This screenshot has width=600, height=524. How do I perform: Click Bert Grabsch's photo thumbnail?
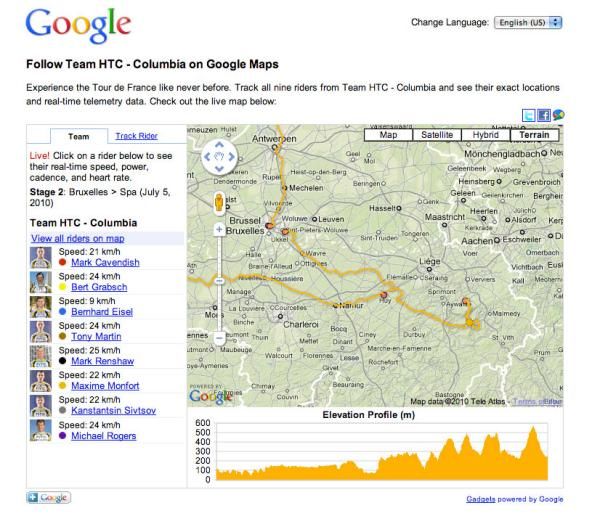41,282
